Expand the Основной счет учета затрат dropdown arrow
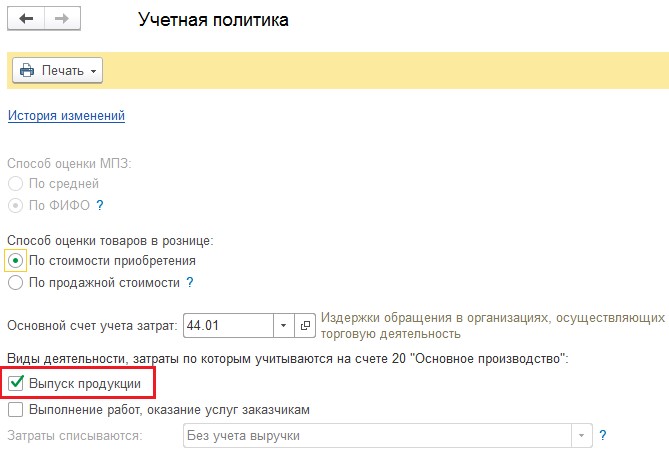 point(282,326)
